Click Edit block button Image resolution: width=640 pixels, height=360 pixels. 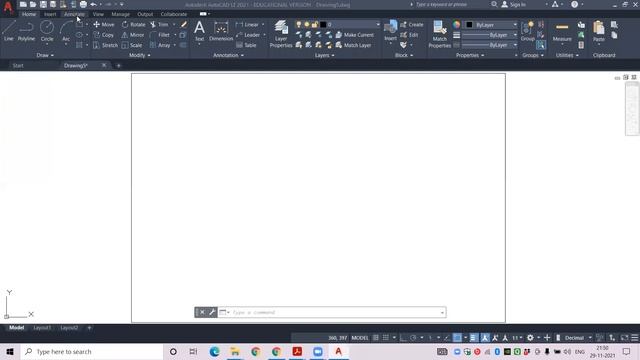[409, 35]
